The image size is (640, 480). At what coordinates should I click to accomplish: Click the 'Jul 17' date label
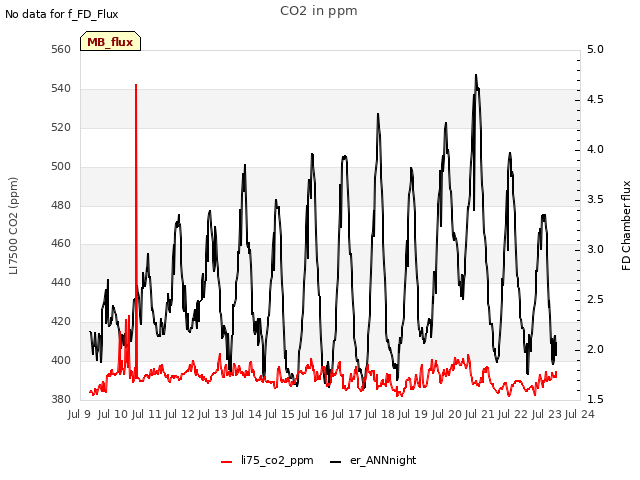[347, 414]
